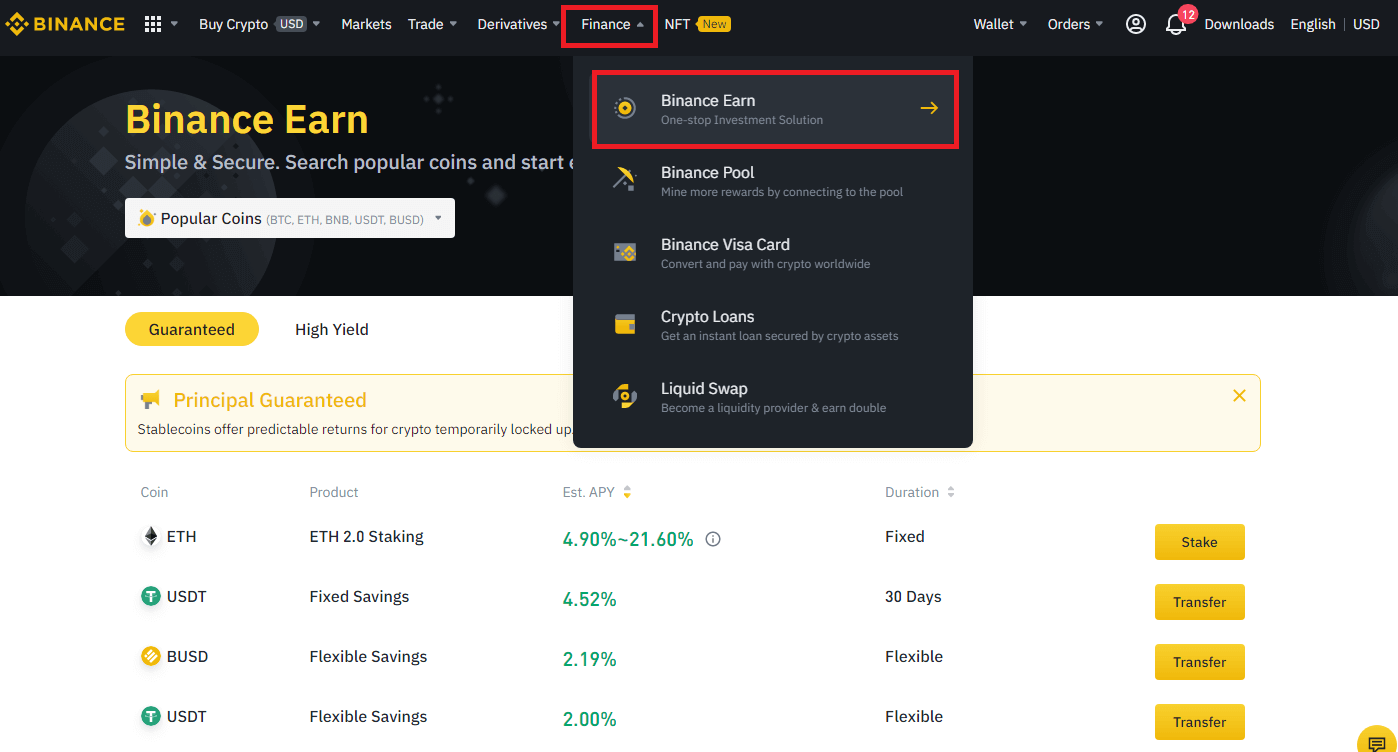Click the Binance Earn page heading
The width and height of the screenshot is (1398, 752).
tap(247, 120)
